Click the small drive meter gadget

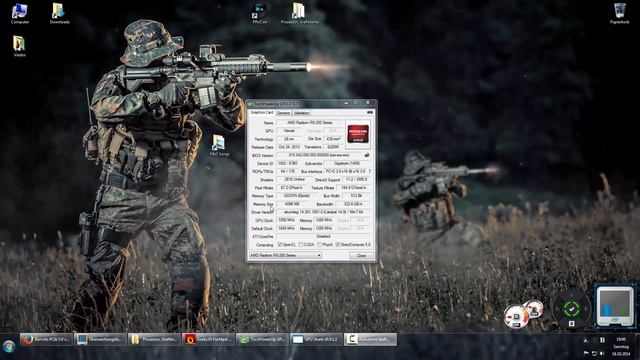click(534, 309)
